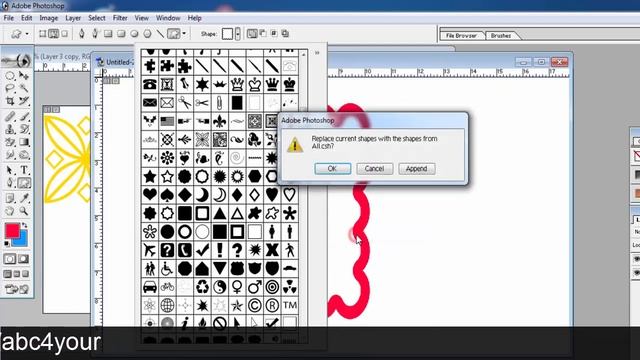This screenshot has height=360, width=640.
Task: Select the Lasso tool
Action: (10, 88)
